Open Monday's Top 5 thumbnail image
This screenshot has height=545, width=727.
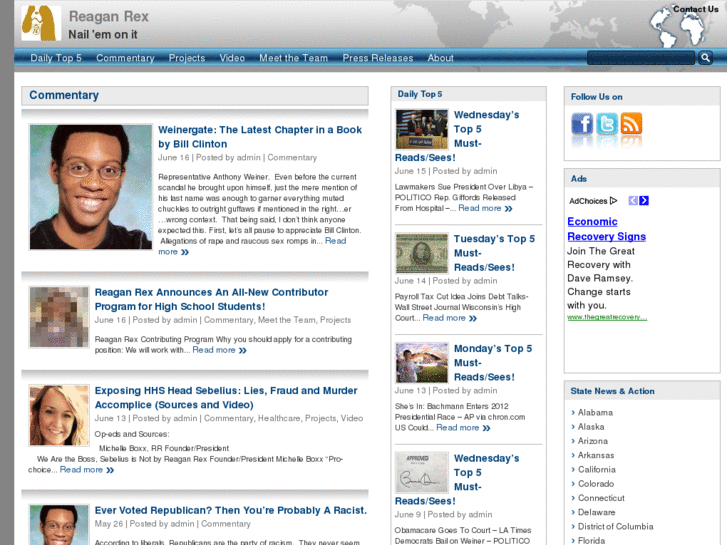[x=421, y=363]
